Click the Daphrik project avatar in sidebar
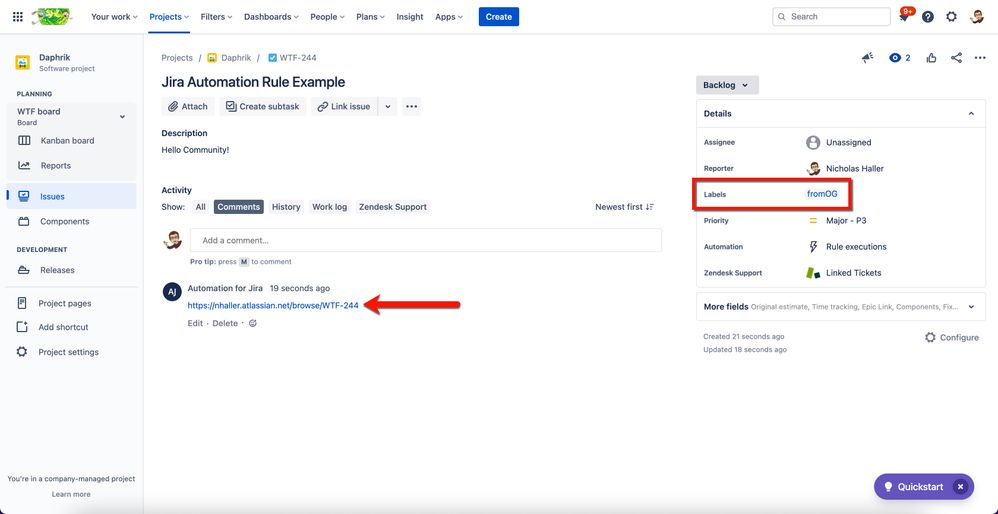This screenshot has width=998, height=514. [22, 62]
